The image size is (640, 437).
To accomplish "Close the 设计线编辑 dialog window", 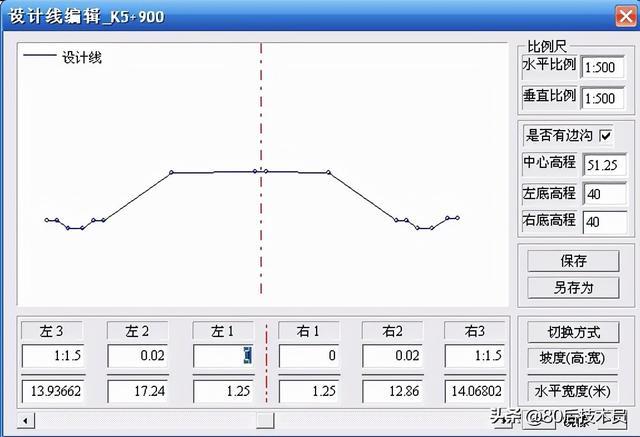I will 626,16.
